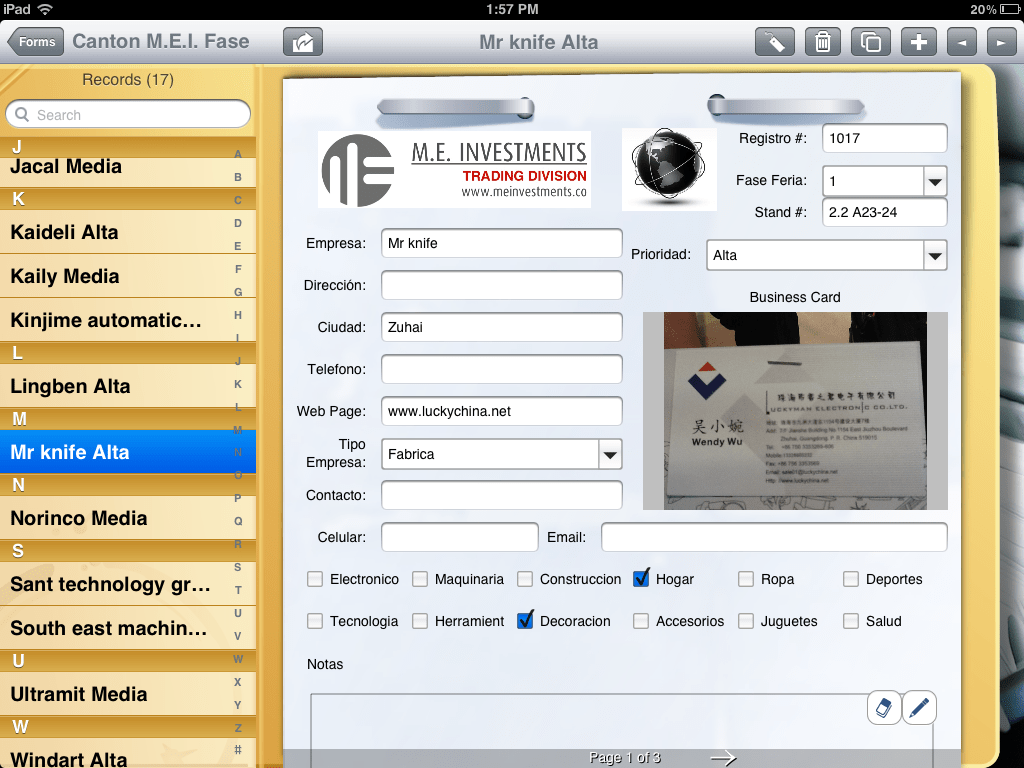Viewport: 1024px width, 768px height.
Task: Duplicate the record using copy icon
Action: pyautogui.click(x=870, y=41)
